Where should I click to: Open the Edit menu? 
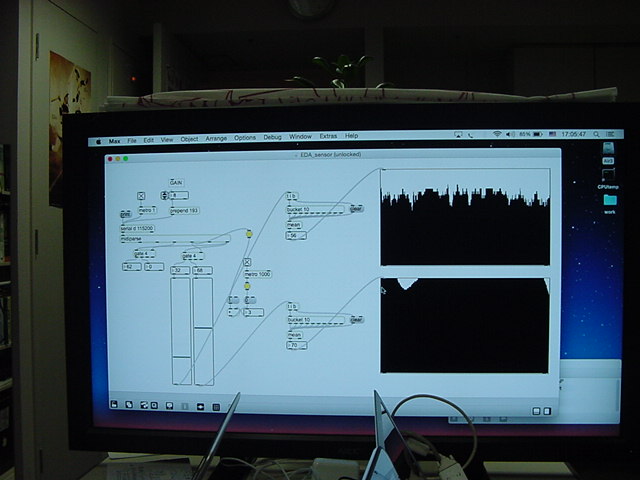pyautogui.click(x=149, y=140)
